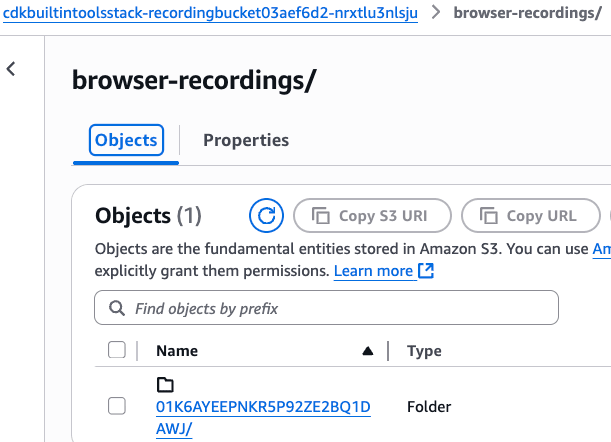
Task: Click the folder icon above 01K6AYEEPNKR5P92ZE2BQ1DAWJ/
Action: (x=165, y=385)
